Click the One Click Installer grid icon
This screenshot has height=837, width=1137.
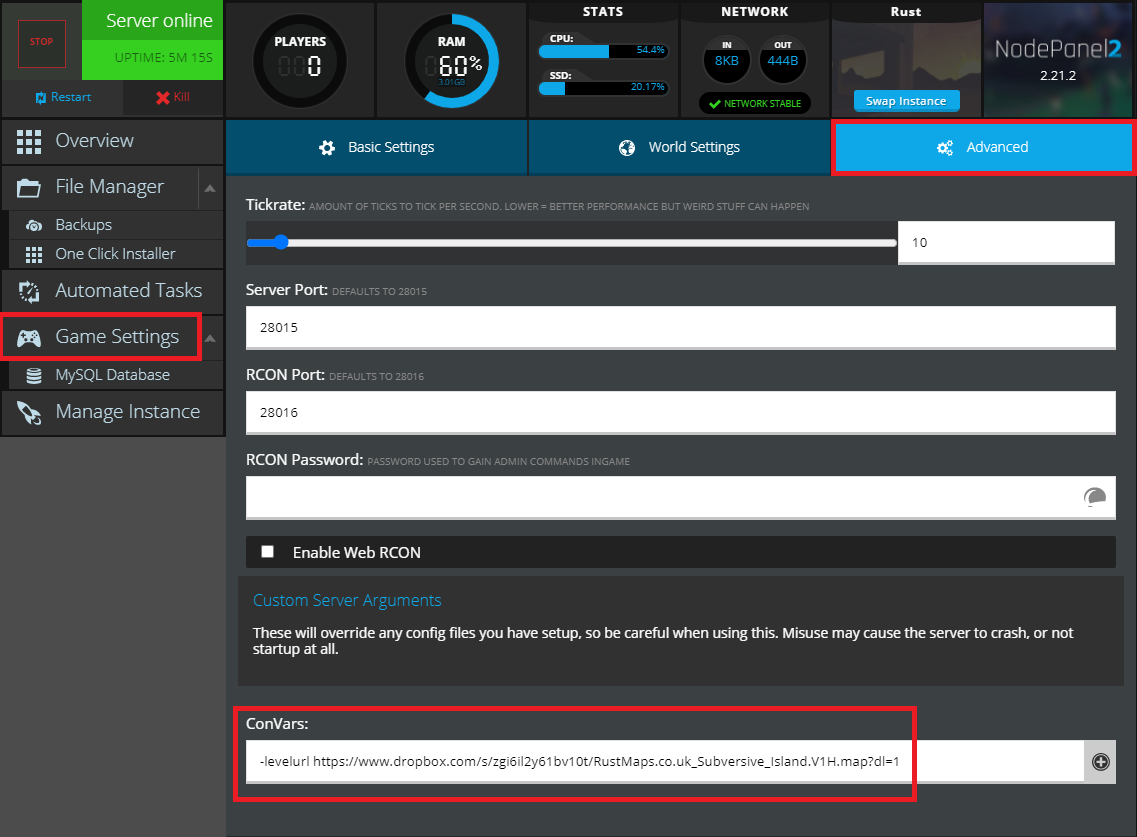tap(34, 254)
